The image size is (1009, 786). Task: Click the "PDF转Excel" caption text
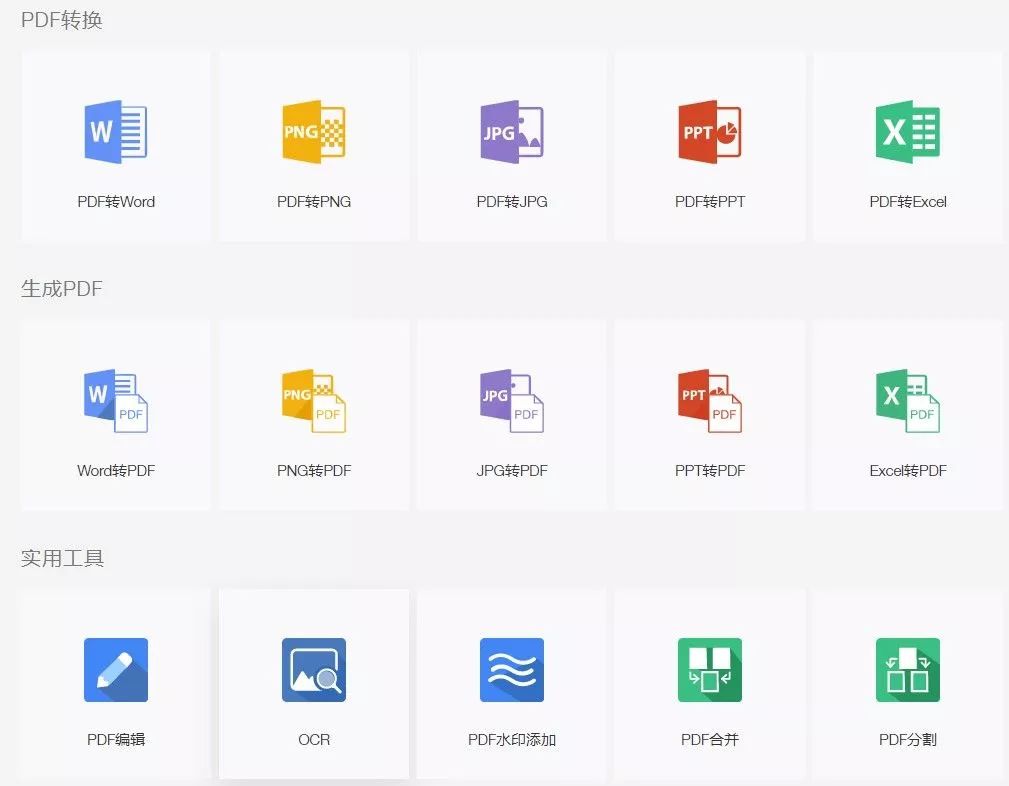point(908,201)
